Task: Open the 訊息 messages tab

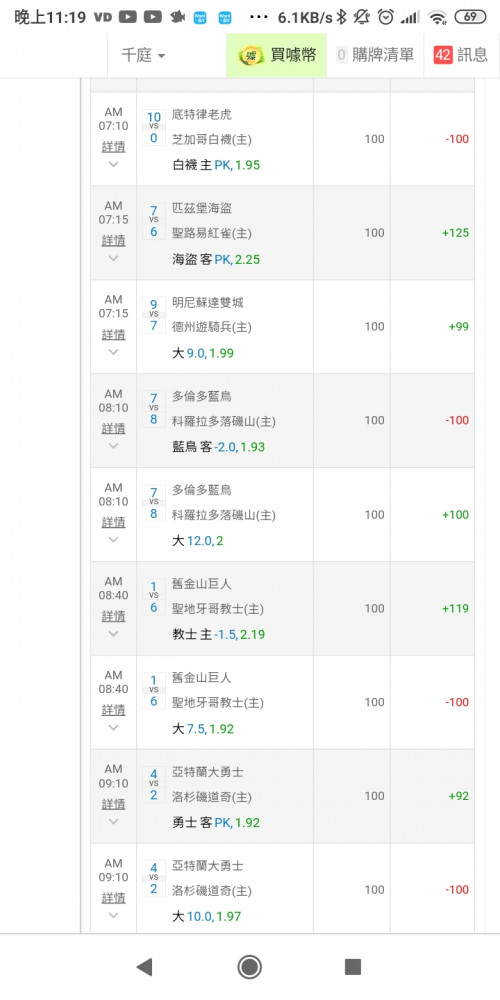Action: pos(462,55)
